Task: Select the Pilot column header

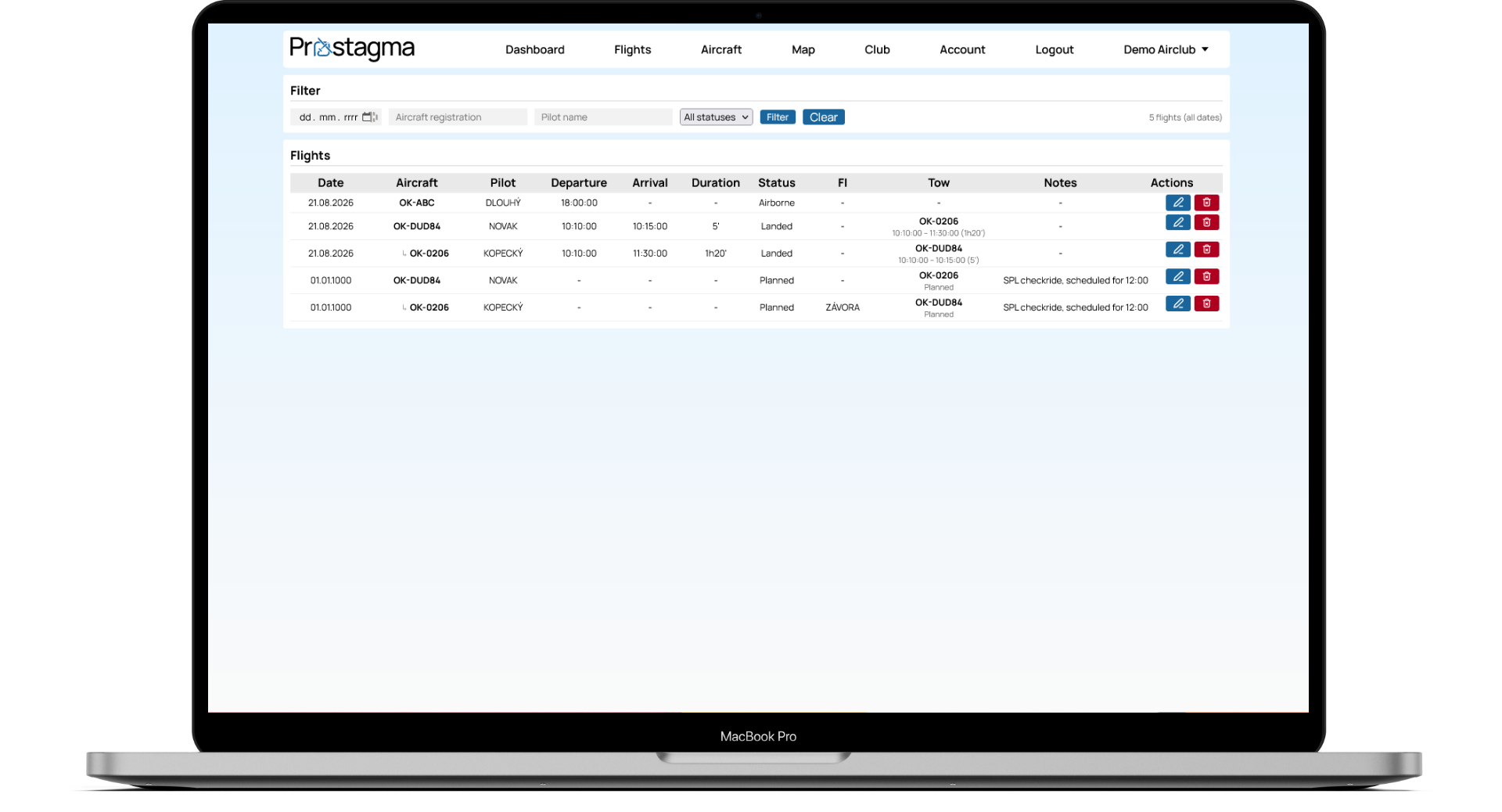Action: [x=502, y=182]
